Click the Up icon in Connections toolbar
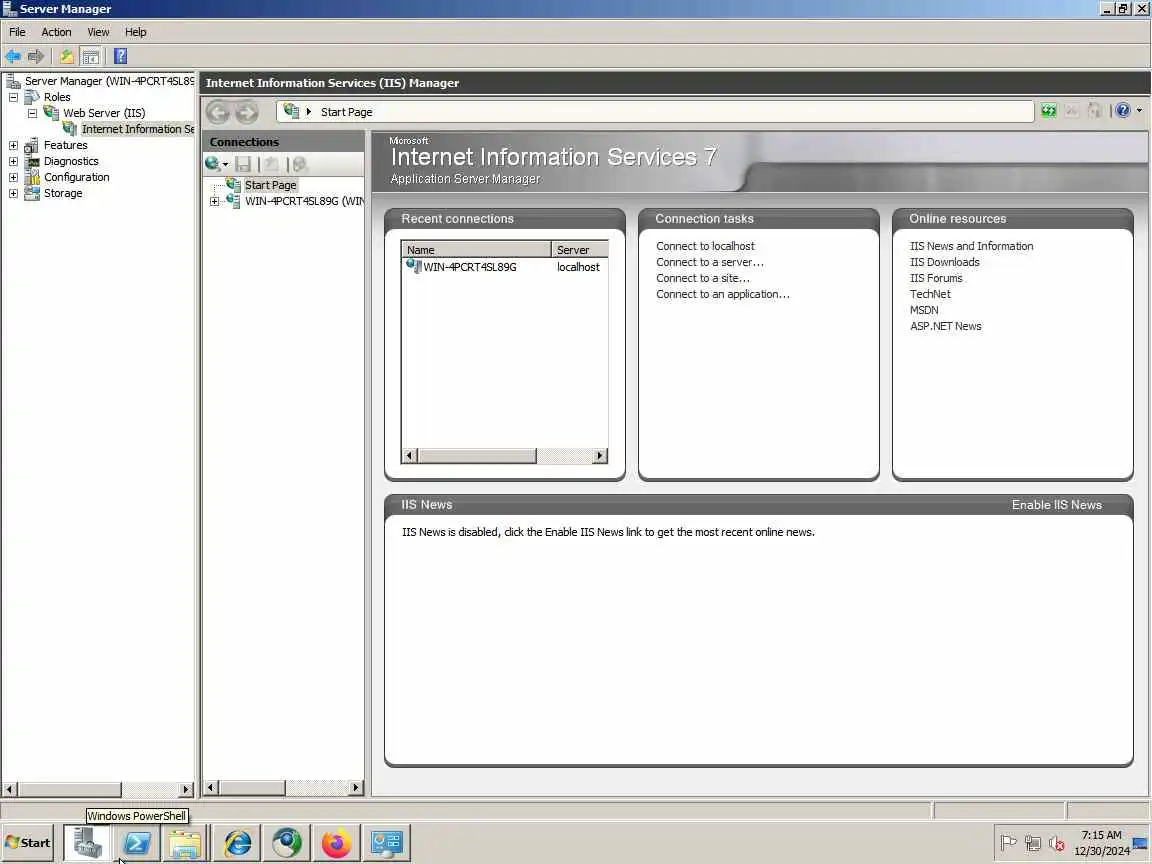The height and width of the screenshot is (864, 1152). [272, 164]
